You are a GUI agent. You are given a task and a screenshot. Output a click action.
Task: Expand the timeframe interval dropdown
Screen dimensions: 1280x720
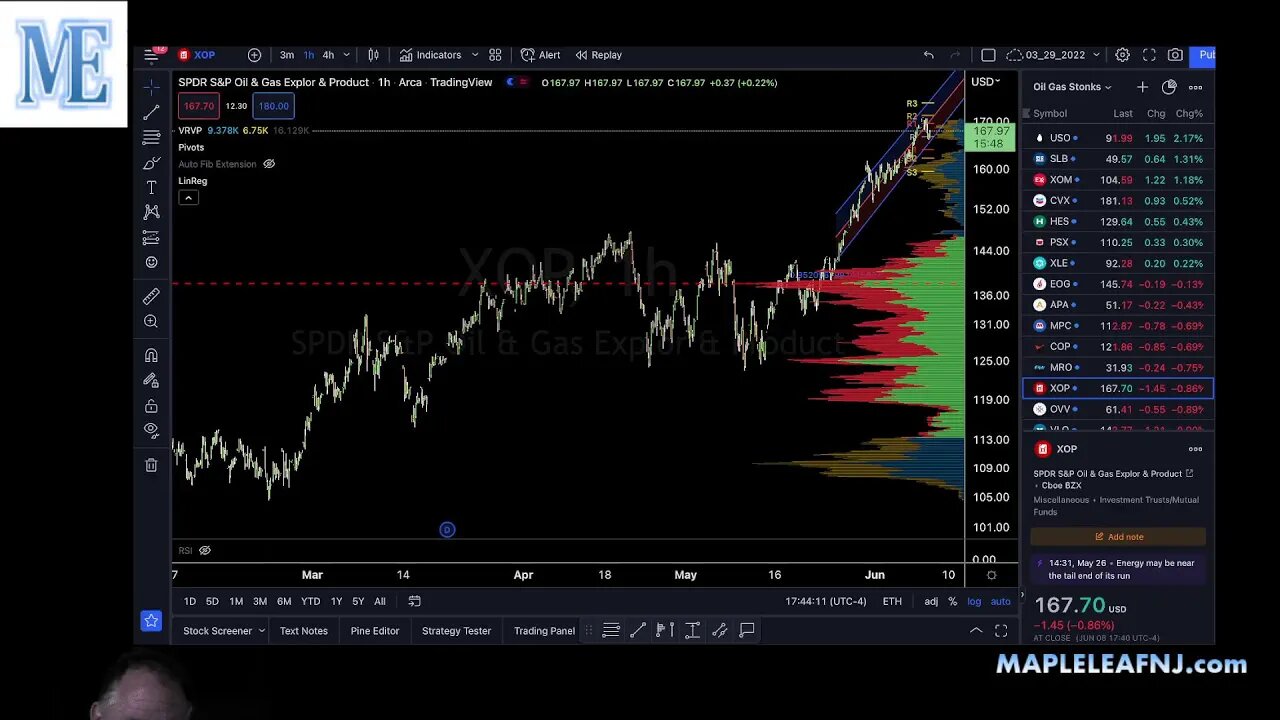(347, 55)
